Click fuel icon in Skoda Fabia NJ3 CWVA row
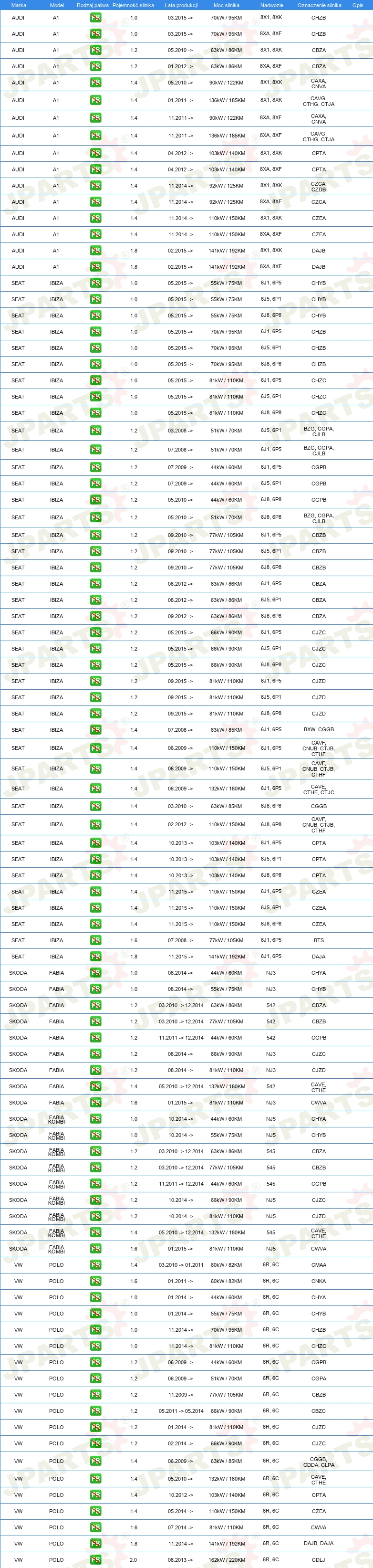This screenshot has width=373, height=1568. coord(95,1102)
